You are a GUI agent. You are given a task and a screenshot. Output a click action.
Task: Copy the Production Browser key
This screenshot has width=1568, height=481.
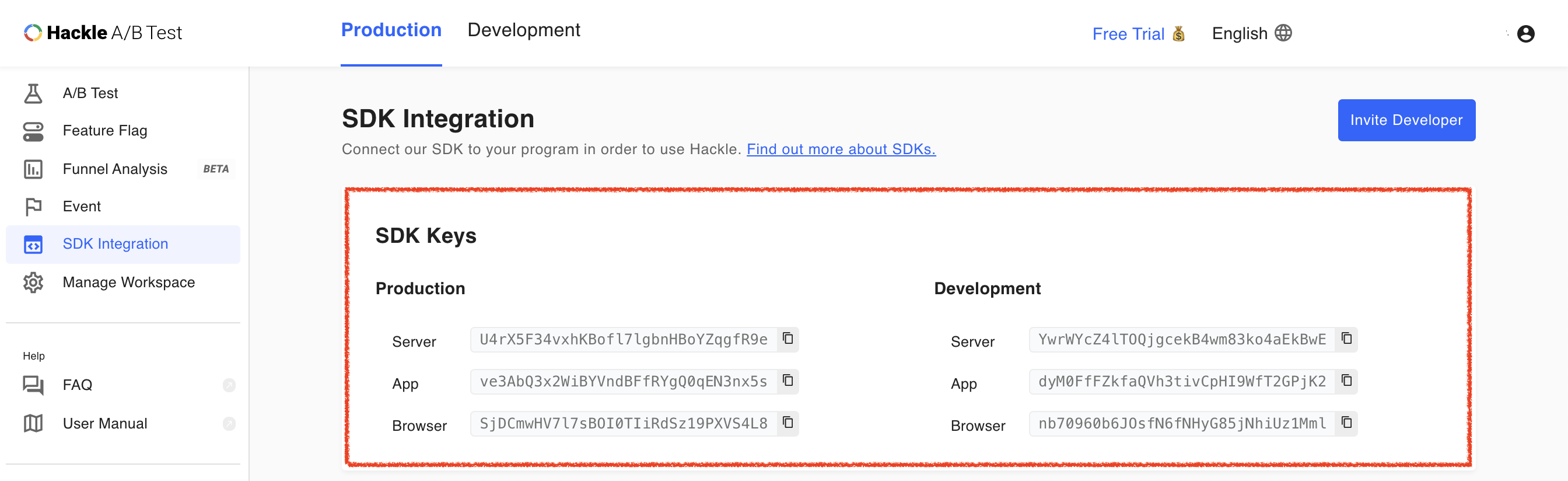pos(787,423)
